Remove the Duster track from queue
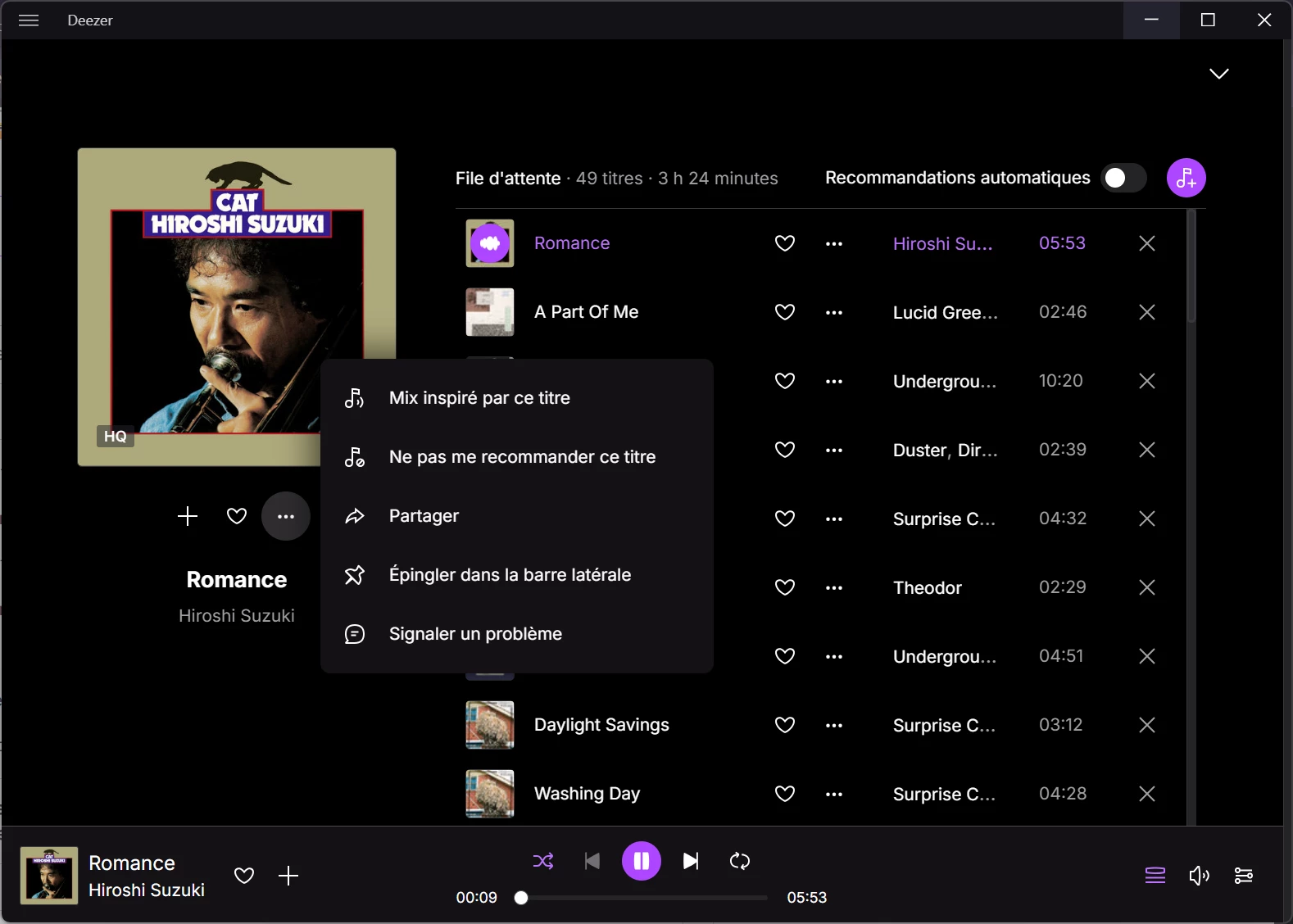The image size is (1293, 924). click(x=1147, y=450)
